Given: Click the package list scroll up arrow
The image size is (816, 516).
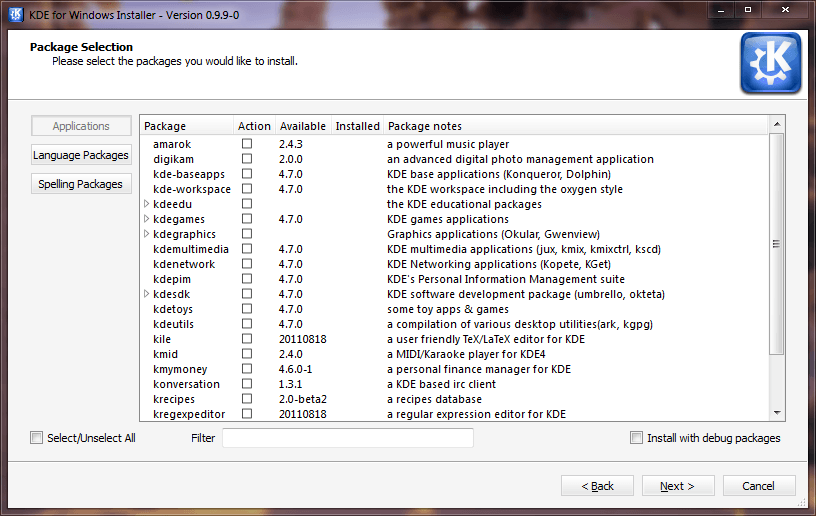Looking at the screenshot, I should point(776,124).
